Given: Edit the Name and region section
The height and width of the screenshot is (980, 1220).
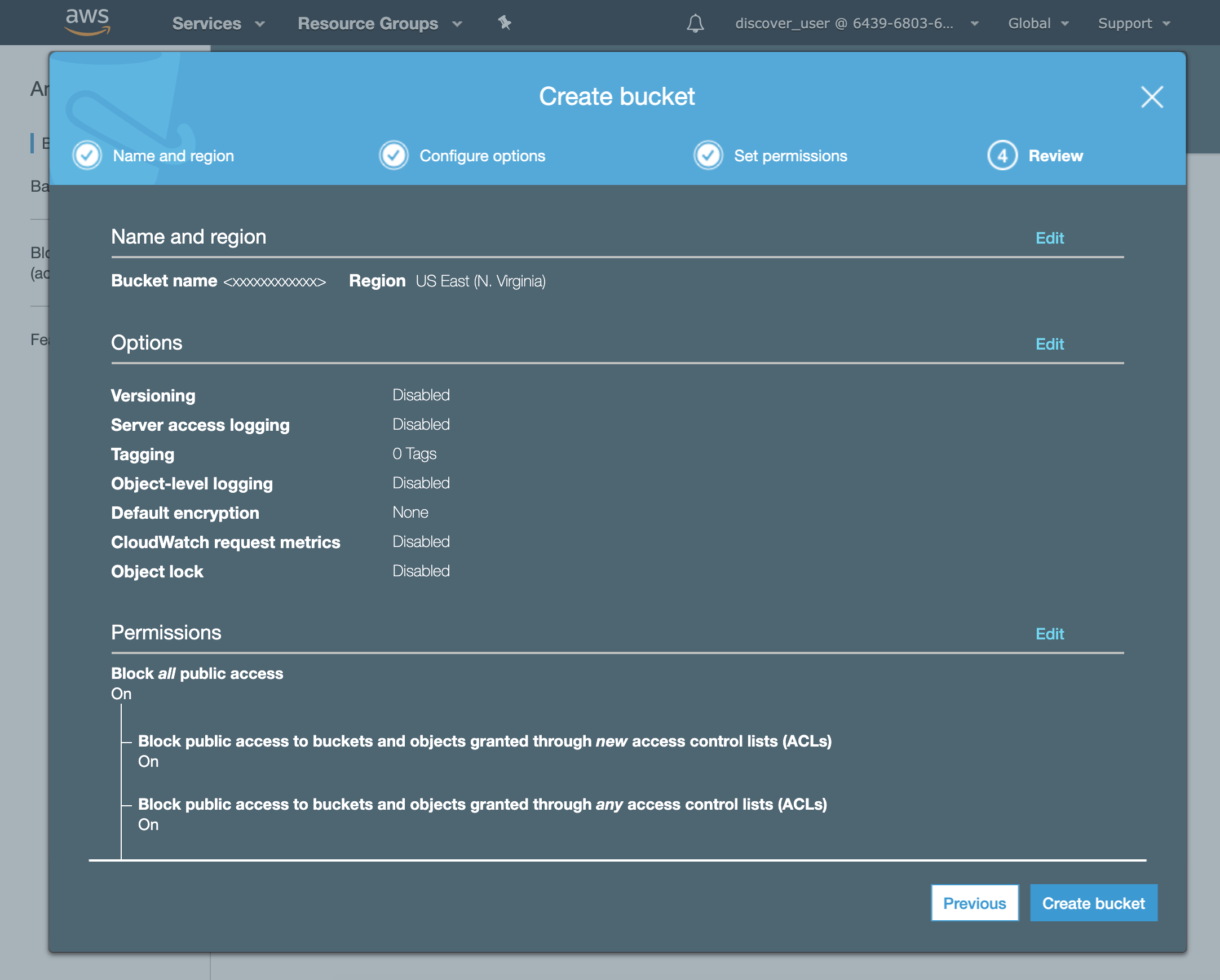Looking at the screenshot, I should pyautogui.click(x=1049, y=238).
